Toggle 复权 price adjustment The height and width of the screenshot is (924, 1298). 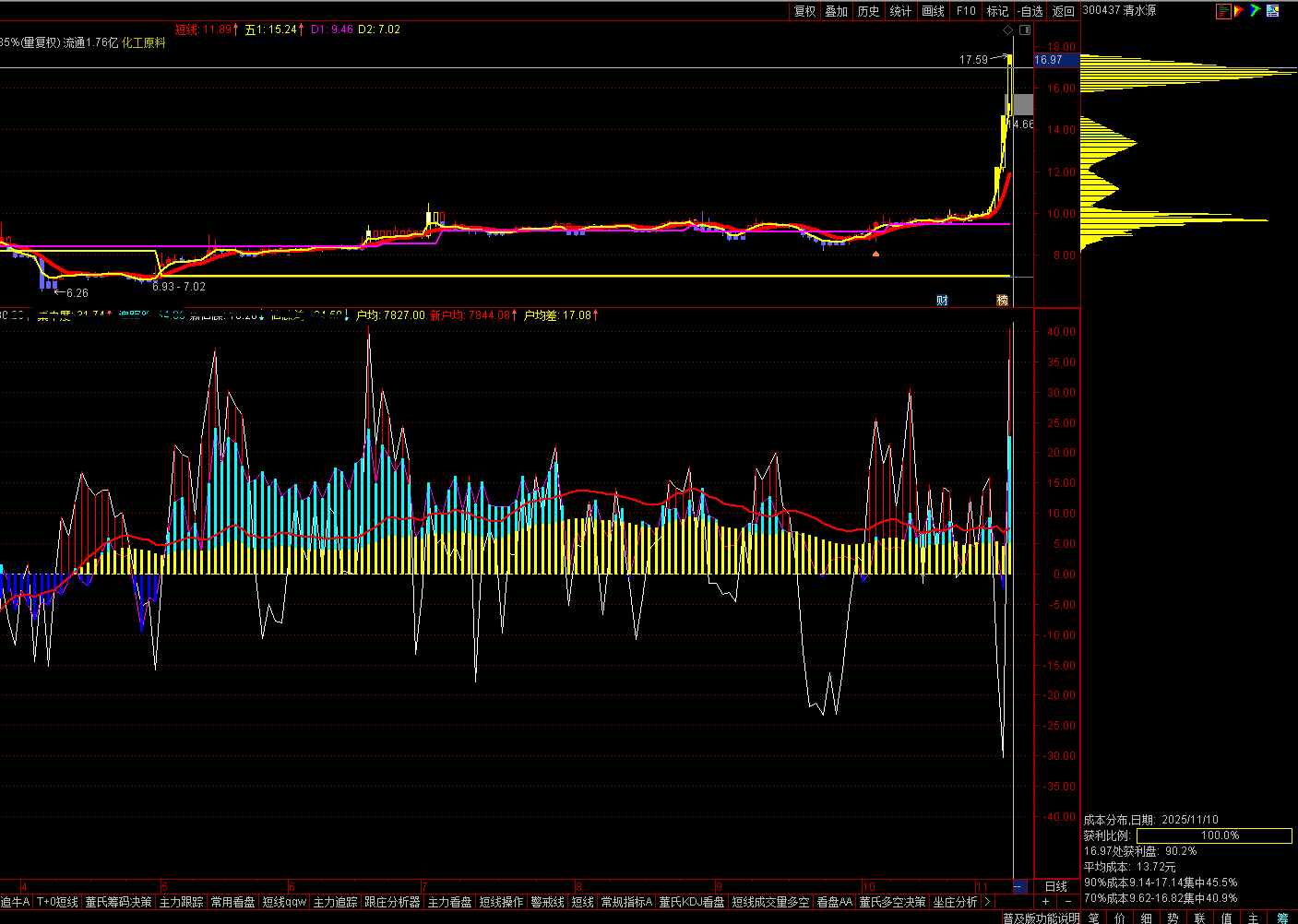[804, 11]
